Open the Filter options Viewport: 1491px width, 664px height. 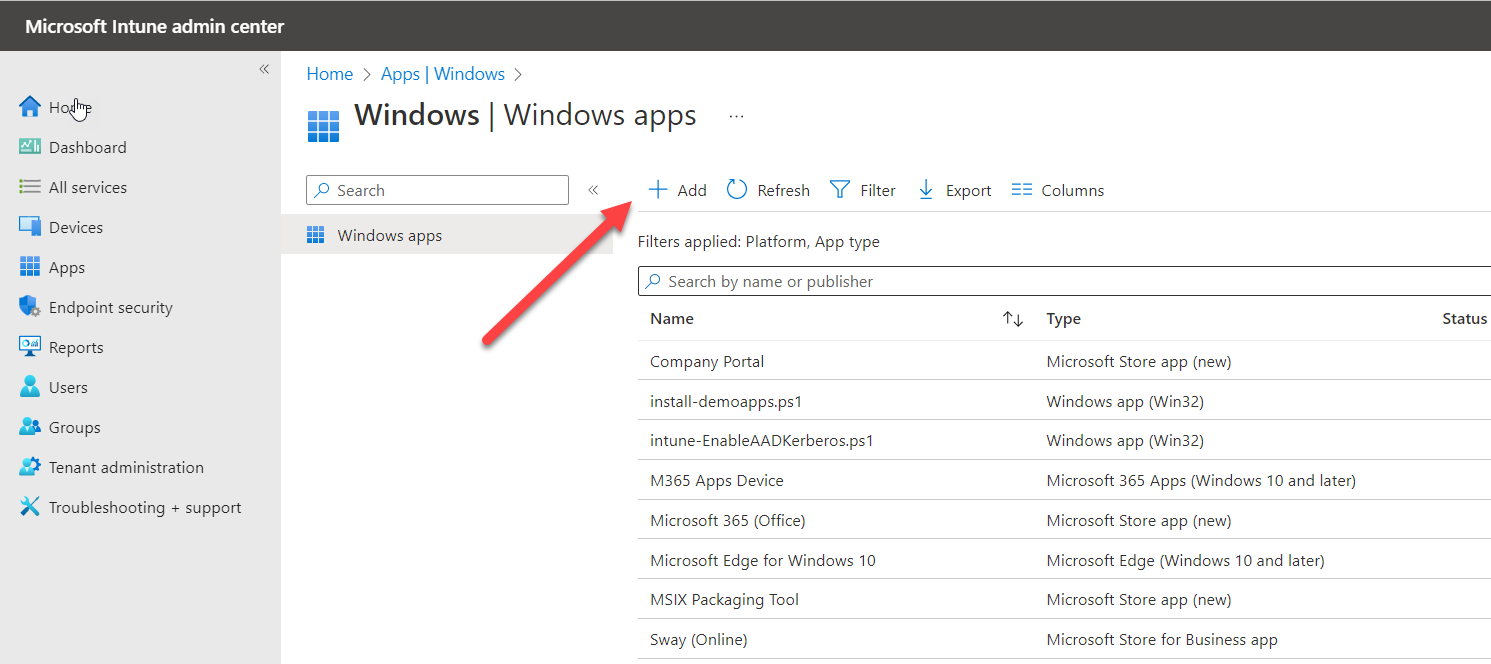[862, 189]
